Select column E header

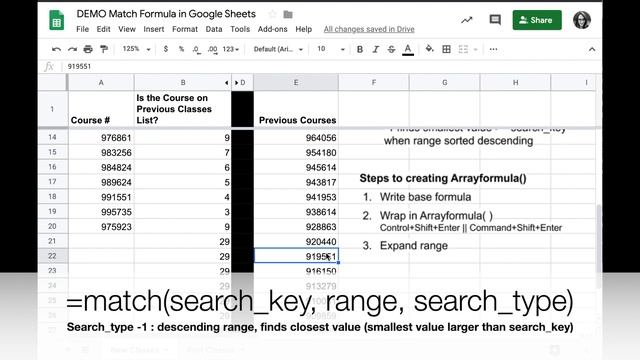(x=296, y=82)
